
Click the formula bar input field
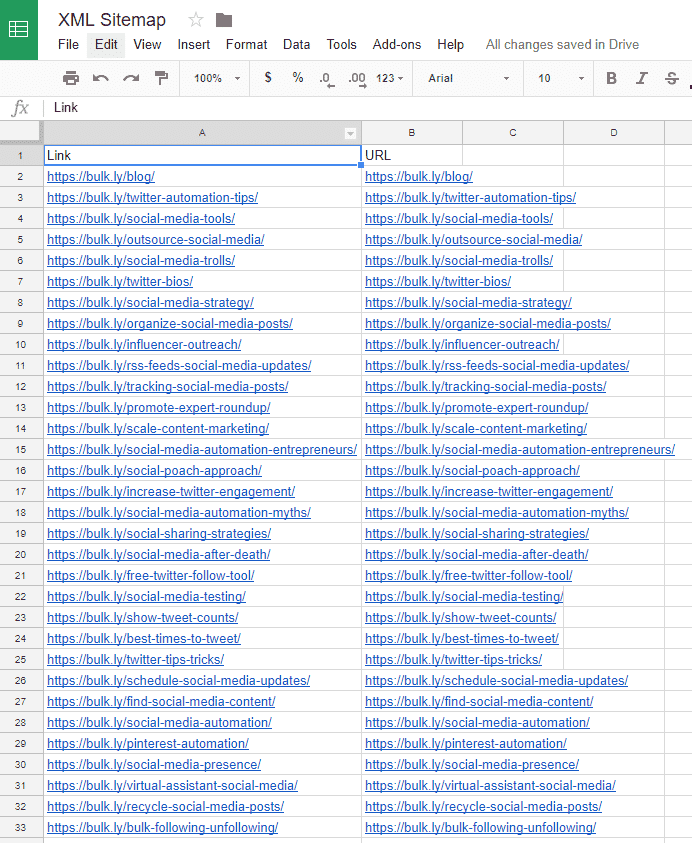point(360,108)
